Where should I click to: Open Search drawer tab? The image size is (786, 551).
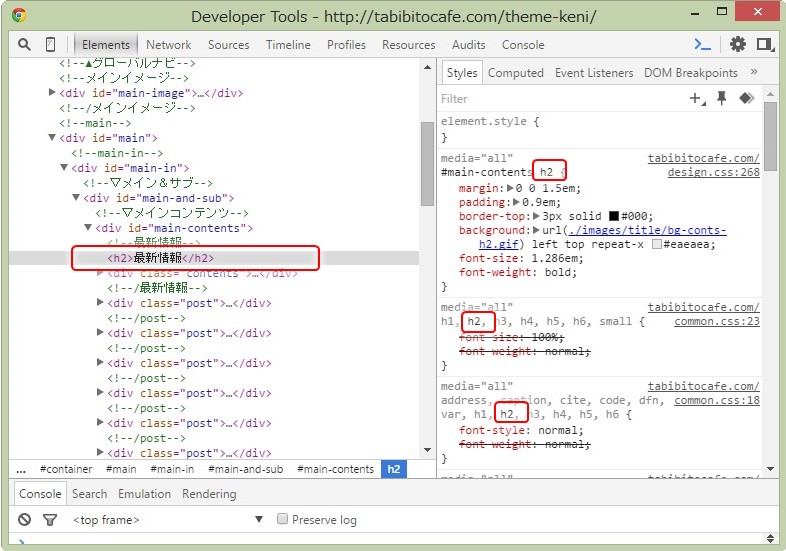89,494
